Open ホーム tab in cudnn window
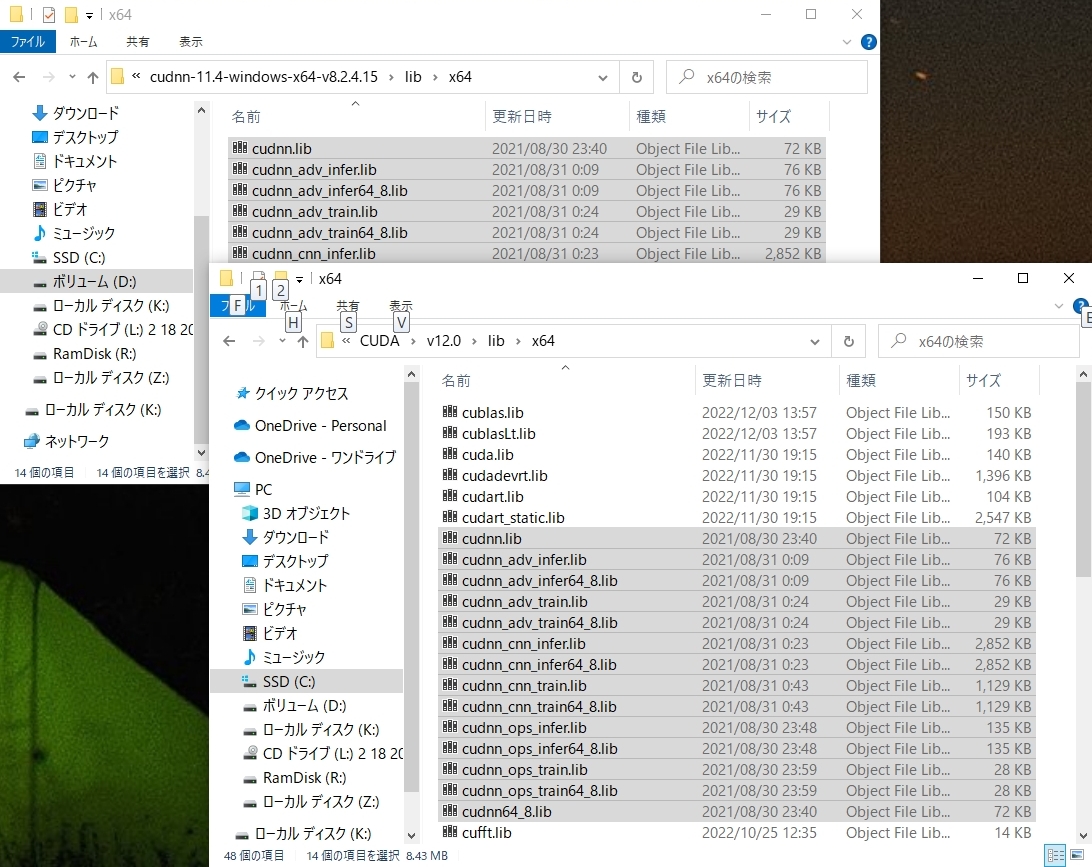The image size is (1092, 867). coord(84,42)
